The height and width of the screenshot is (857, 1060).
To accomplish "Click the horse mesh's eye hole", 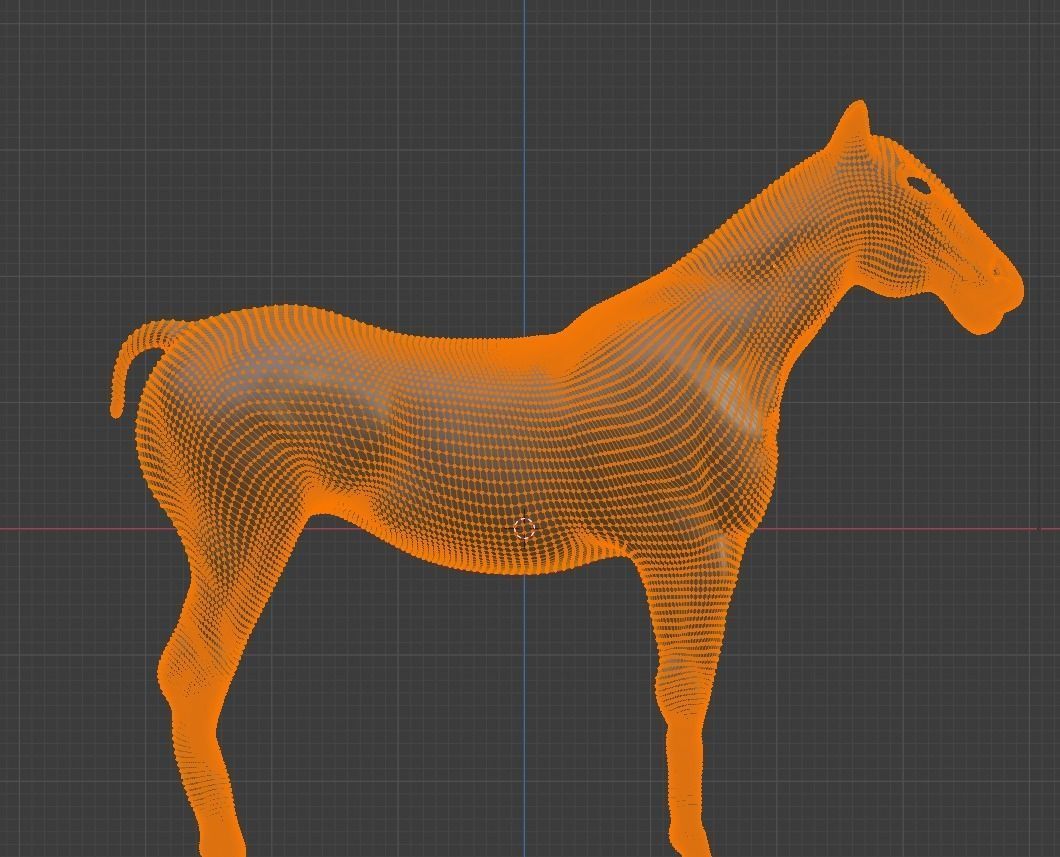I will coord(919,184).
